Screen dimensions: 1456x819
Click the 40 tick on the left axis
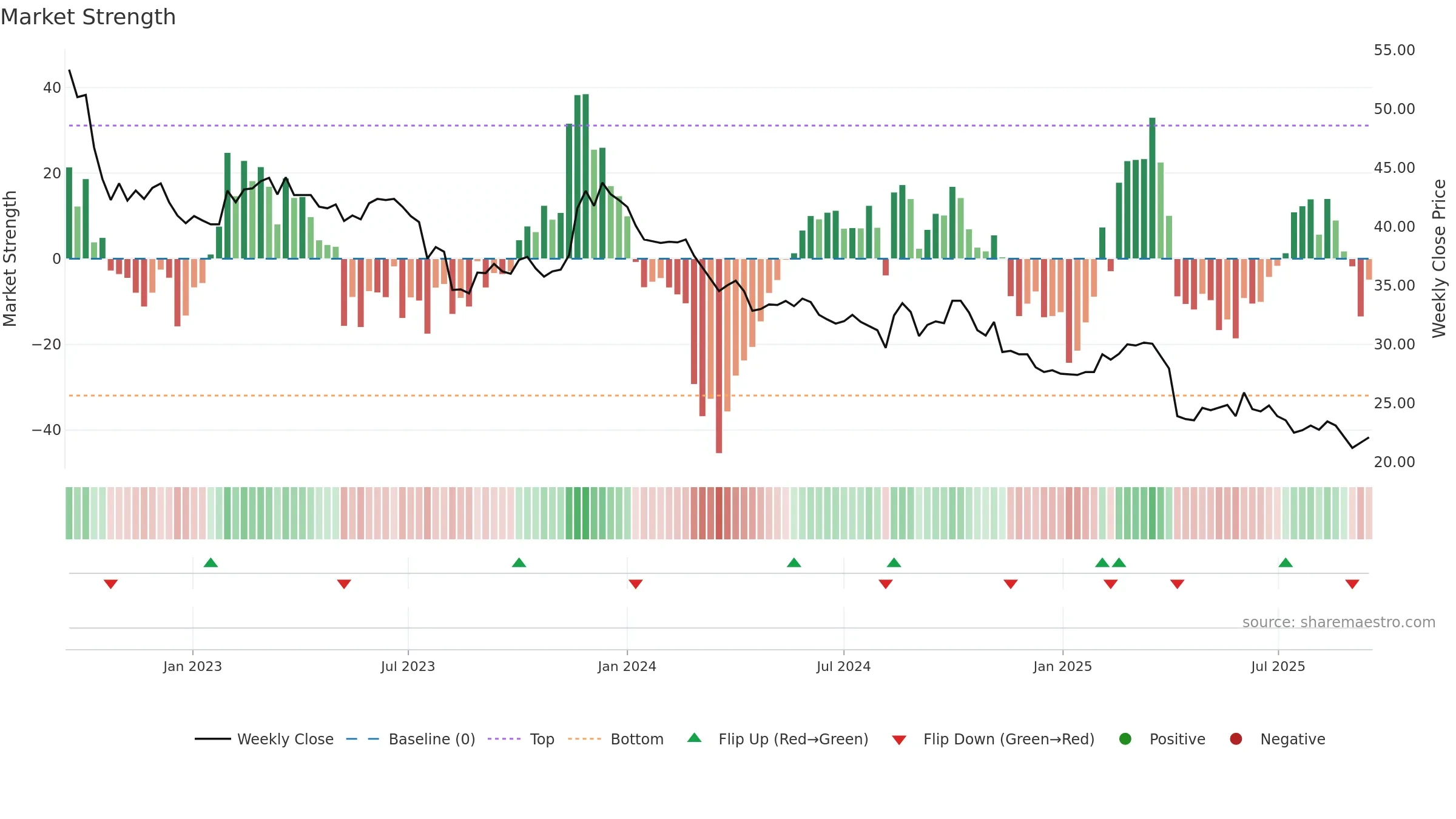point(52,88)
